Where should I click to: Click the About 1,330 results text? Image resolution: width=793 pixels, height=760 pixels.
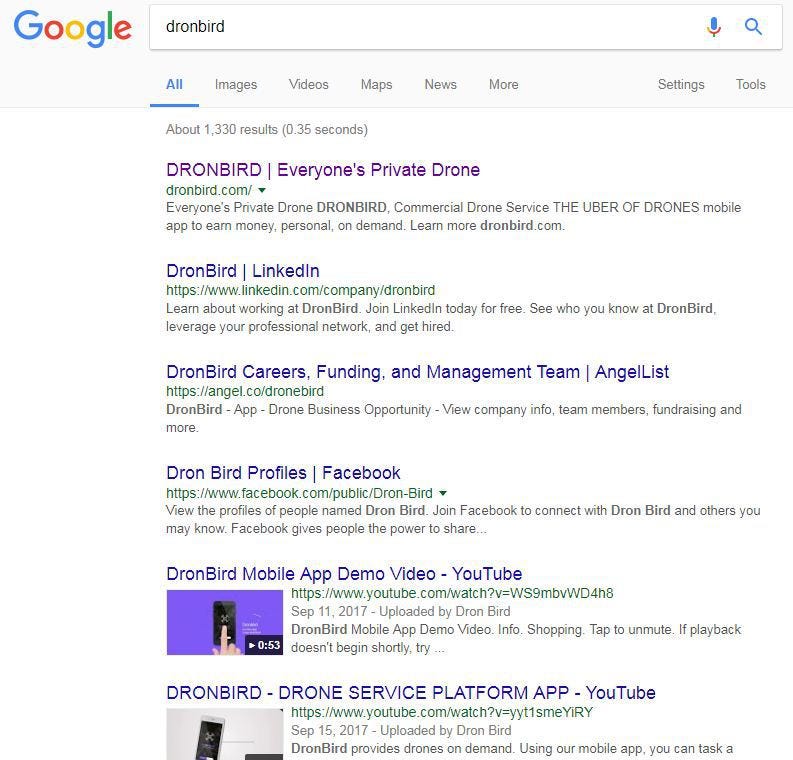tap(267, 129)
